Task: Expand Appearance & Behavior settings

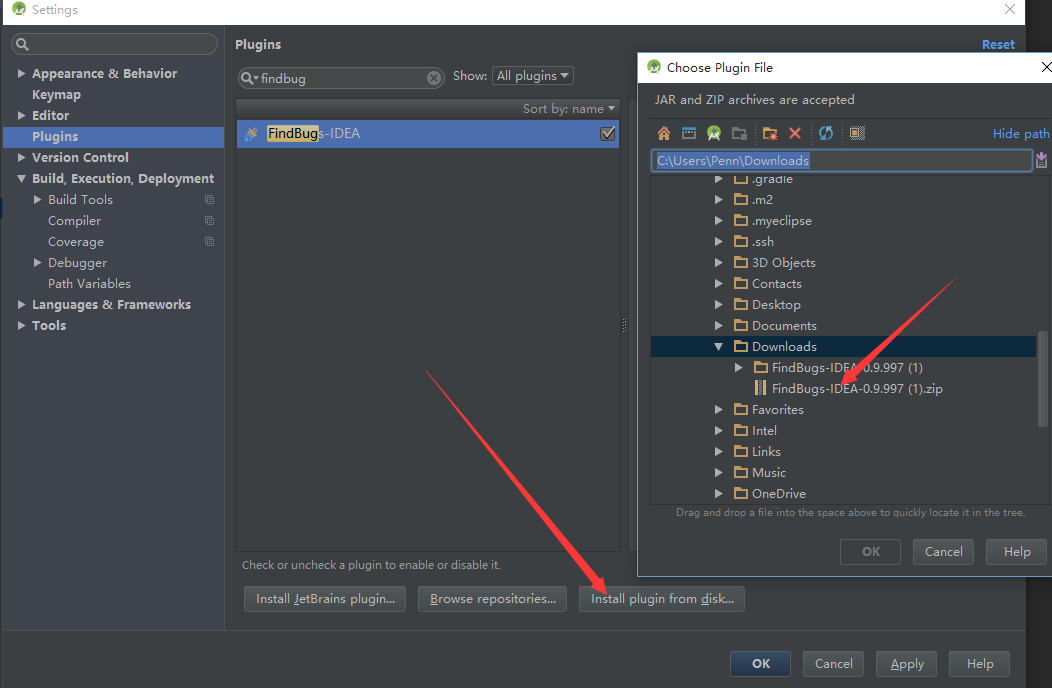Action: click(x=21, y=73)
